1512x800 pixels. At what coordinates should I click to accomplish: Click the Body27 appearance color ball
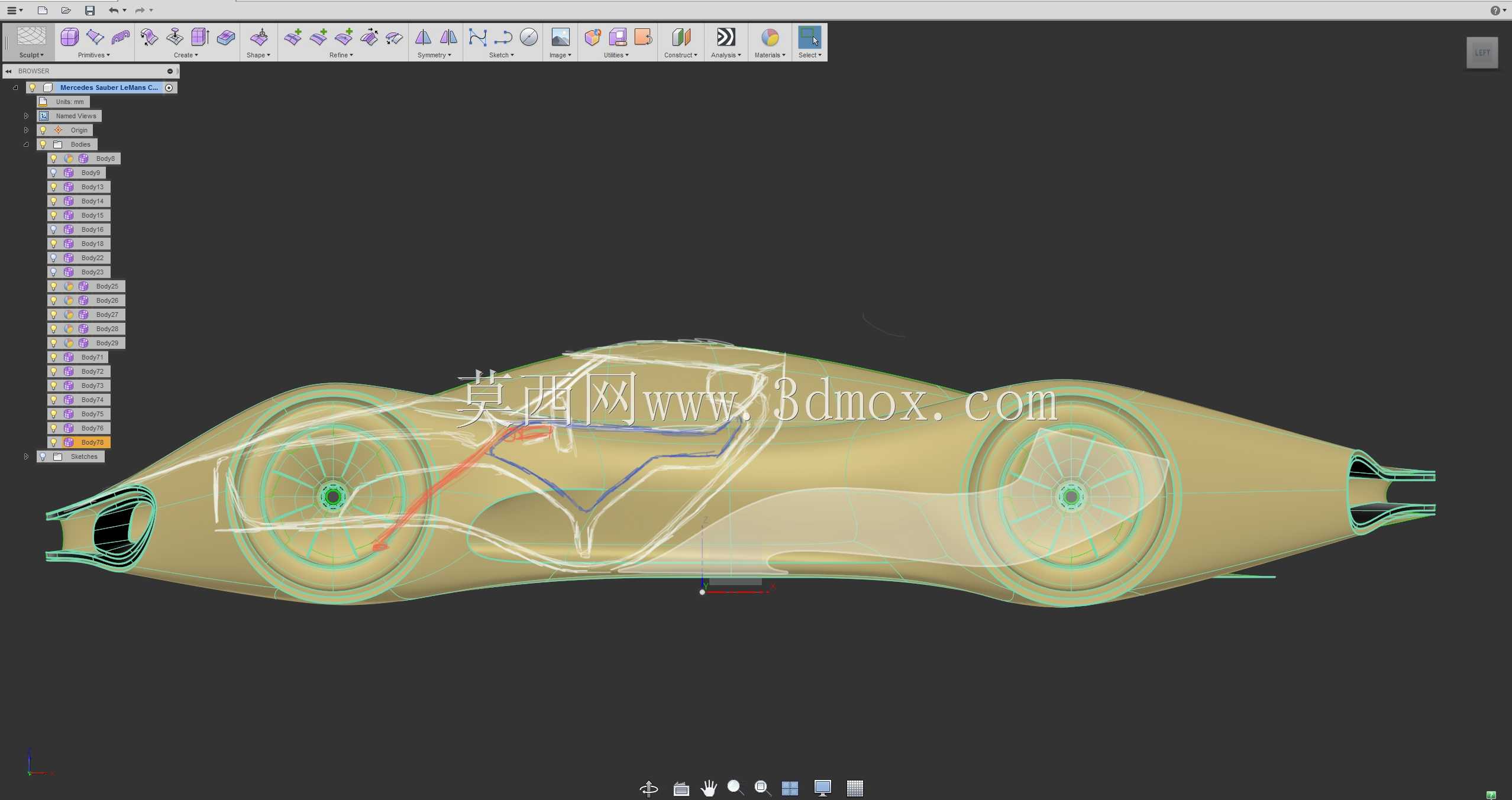click(69, 315)
